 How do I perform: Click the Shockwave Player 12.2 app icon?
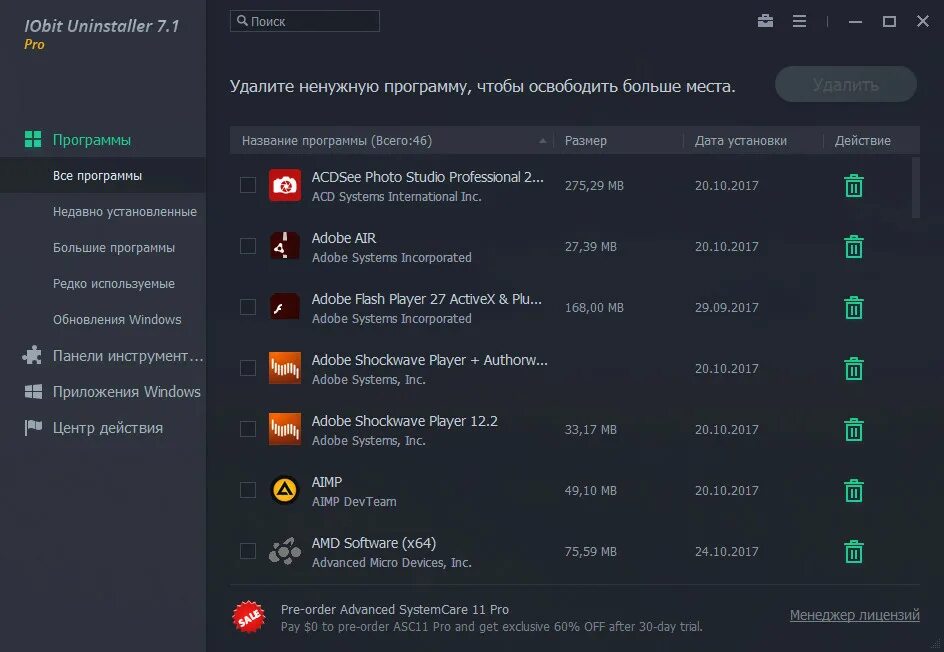285,429
